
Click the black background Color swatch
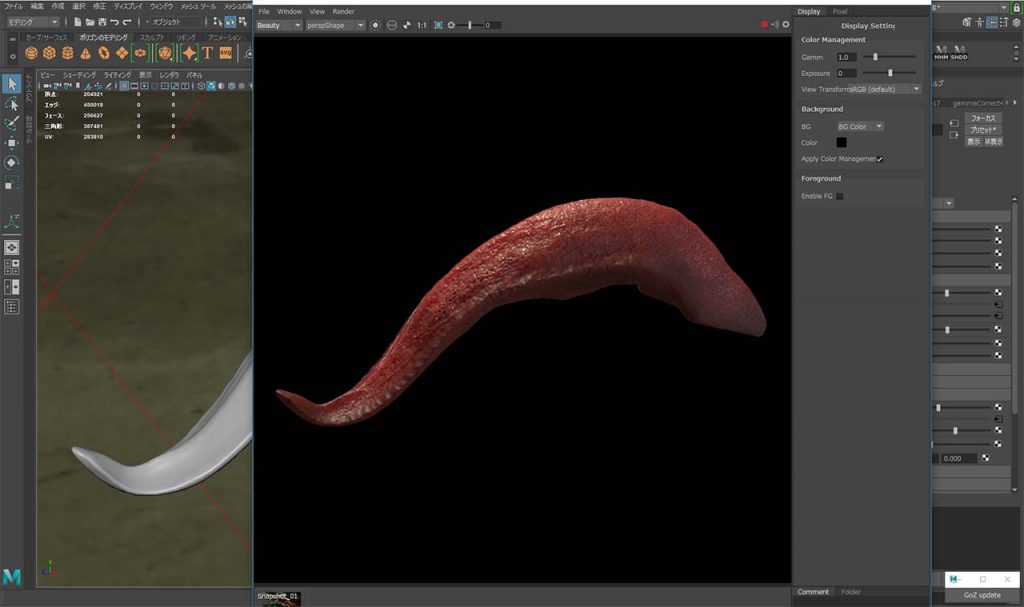pyautogui.click(x=841, y=143)
